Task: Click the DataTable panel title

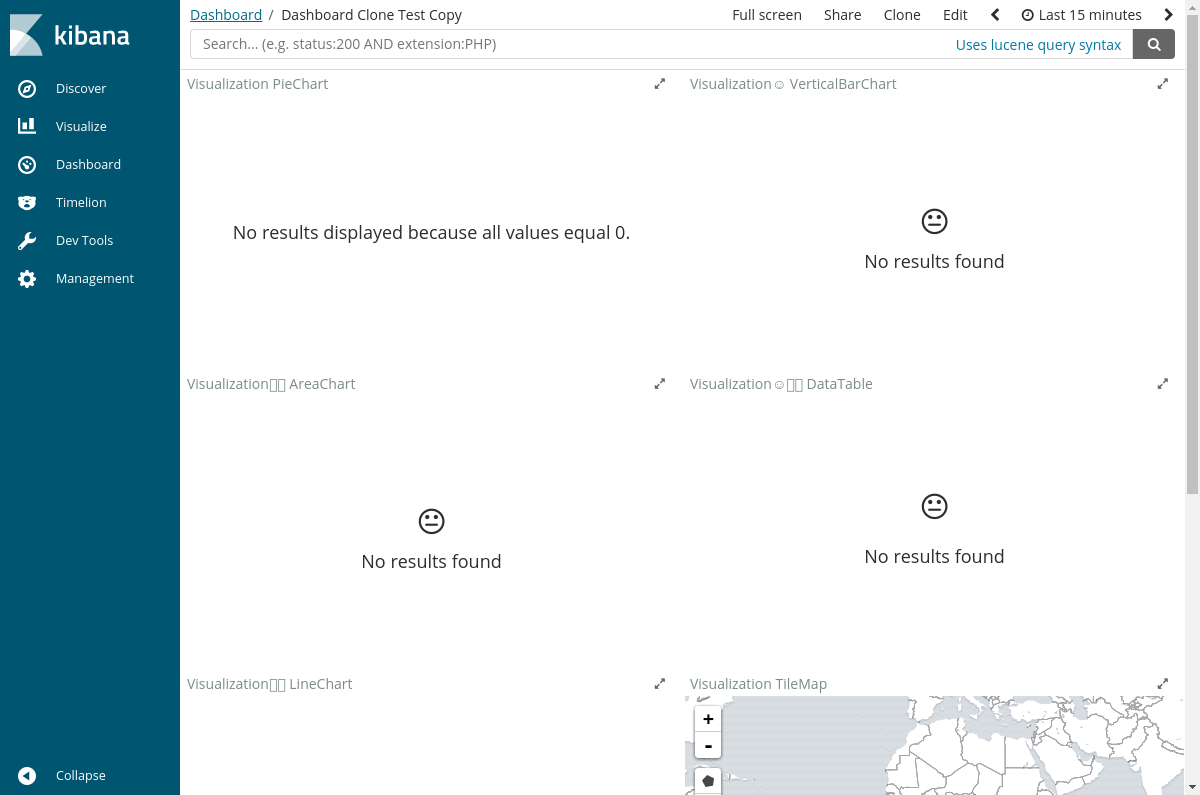Action: point(781,384)
